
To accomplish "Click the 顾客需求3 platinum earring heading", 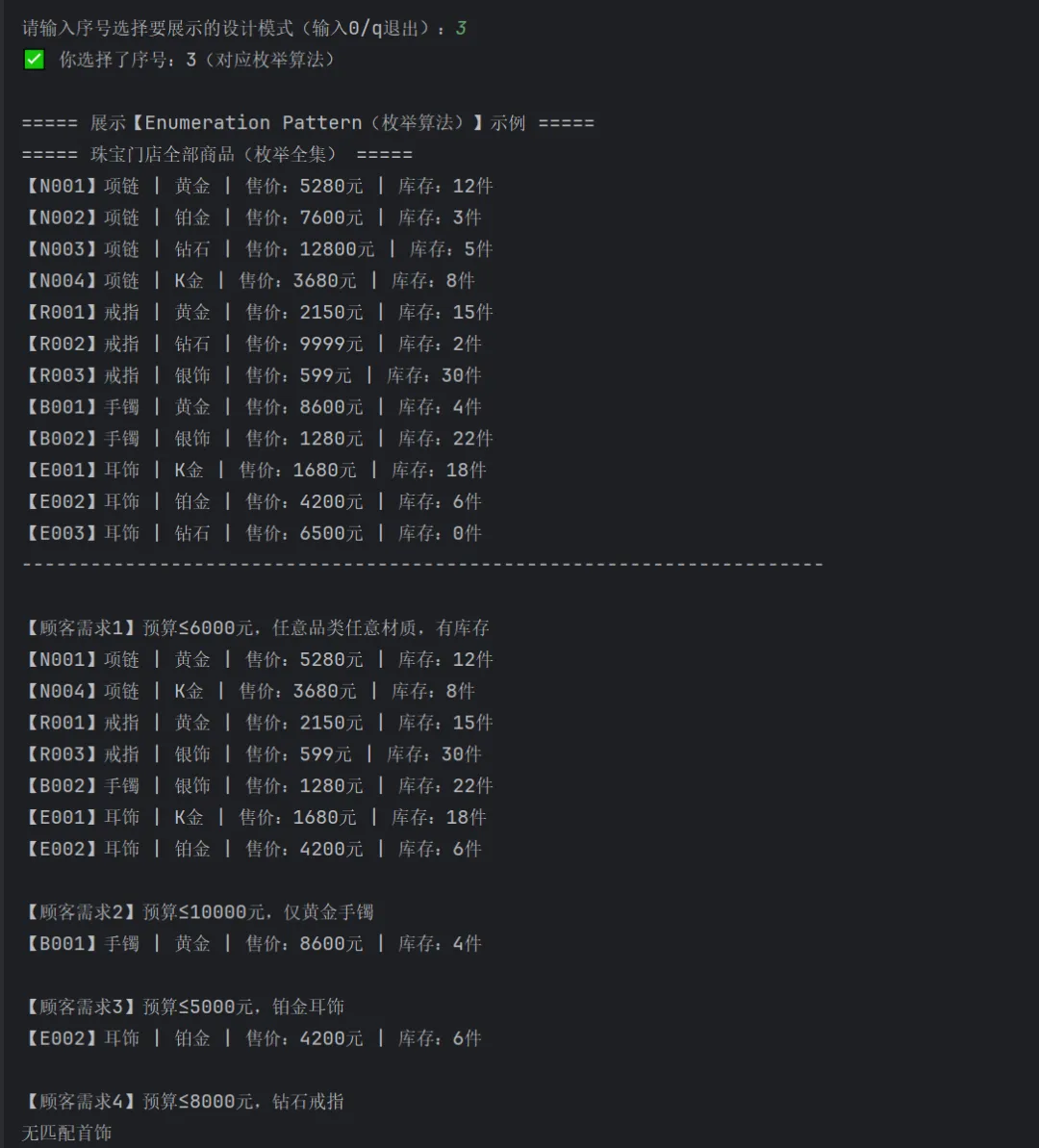I will coord(184,1007).
